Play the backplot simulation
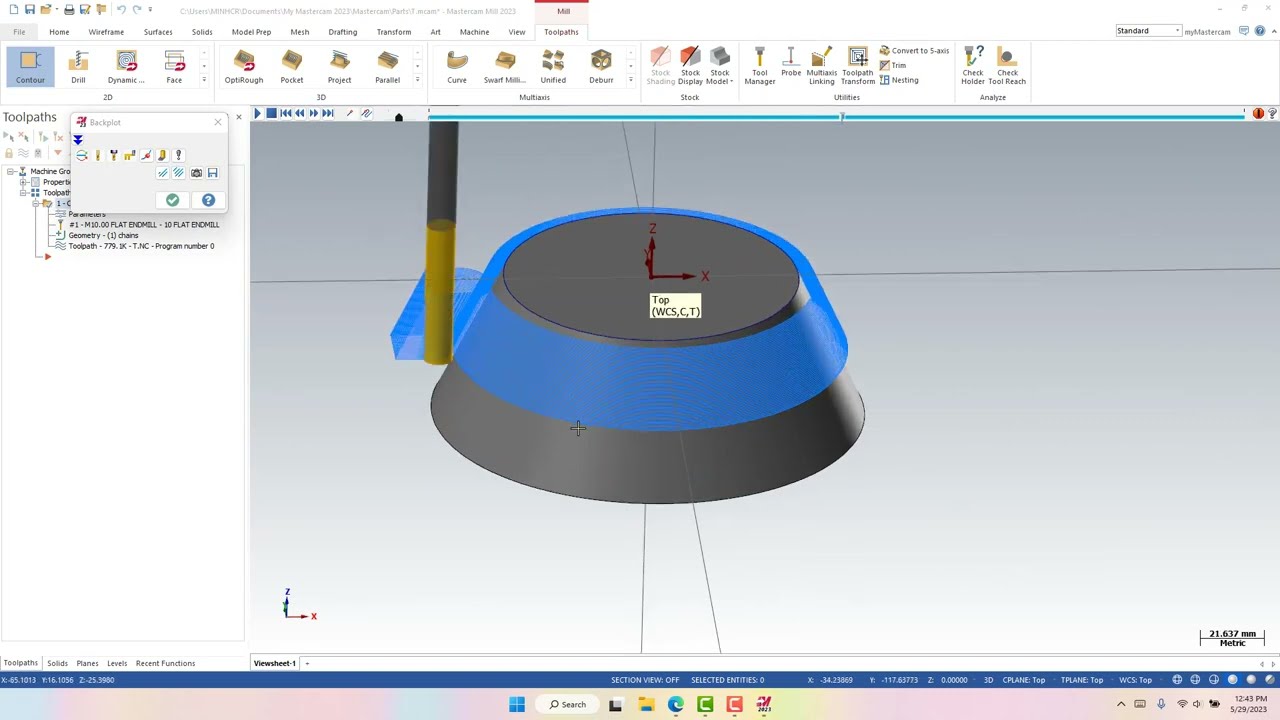Screen dimensions: 1280x720 [x=257, y=113]
